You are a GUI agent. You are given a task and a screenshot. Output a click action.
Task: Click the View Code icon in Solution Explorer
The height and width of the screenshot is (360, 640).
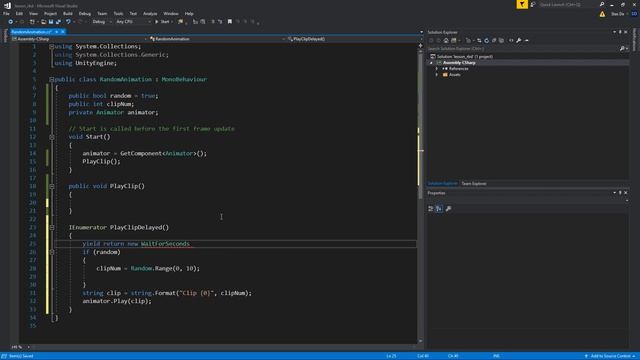click(x=511, y=40)
